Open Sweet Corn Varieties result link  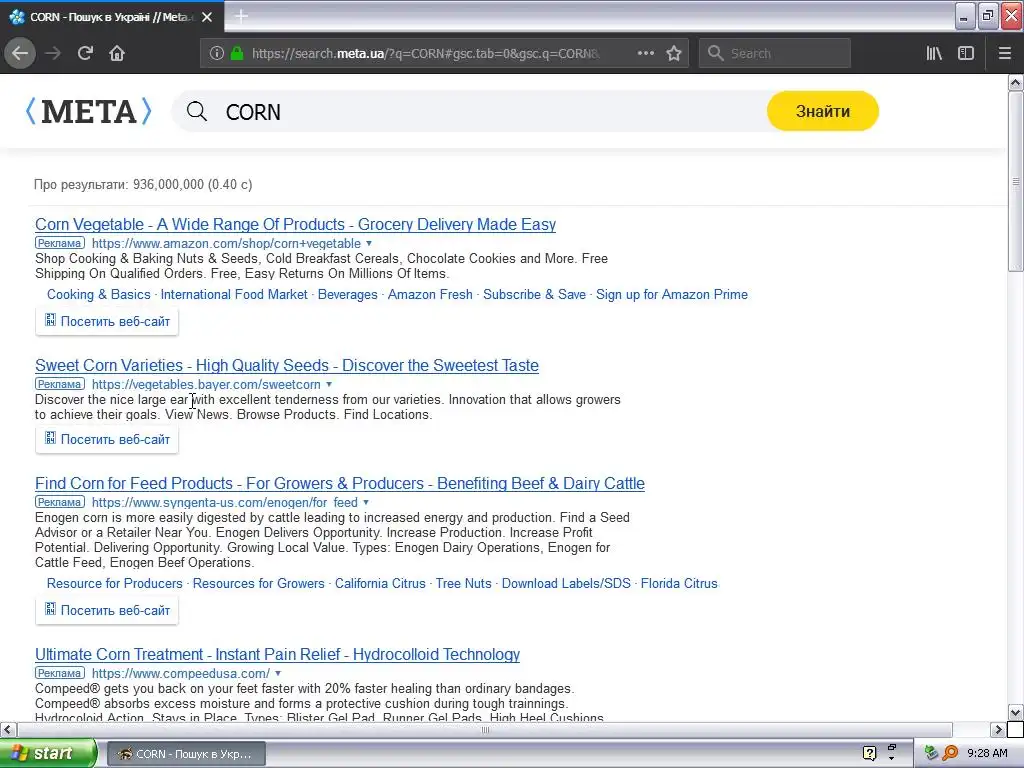tap(287, 366)
